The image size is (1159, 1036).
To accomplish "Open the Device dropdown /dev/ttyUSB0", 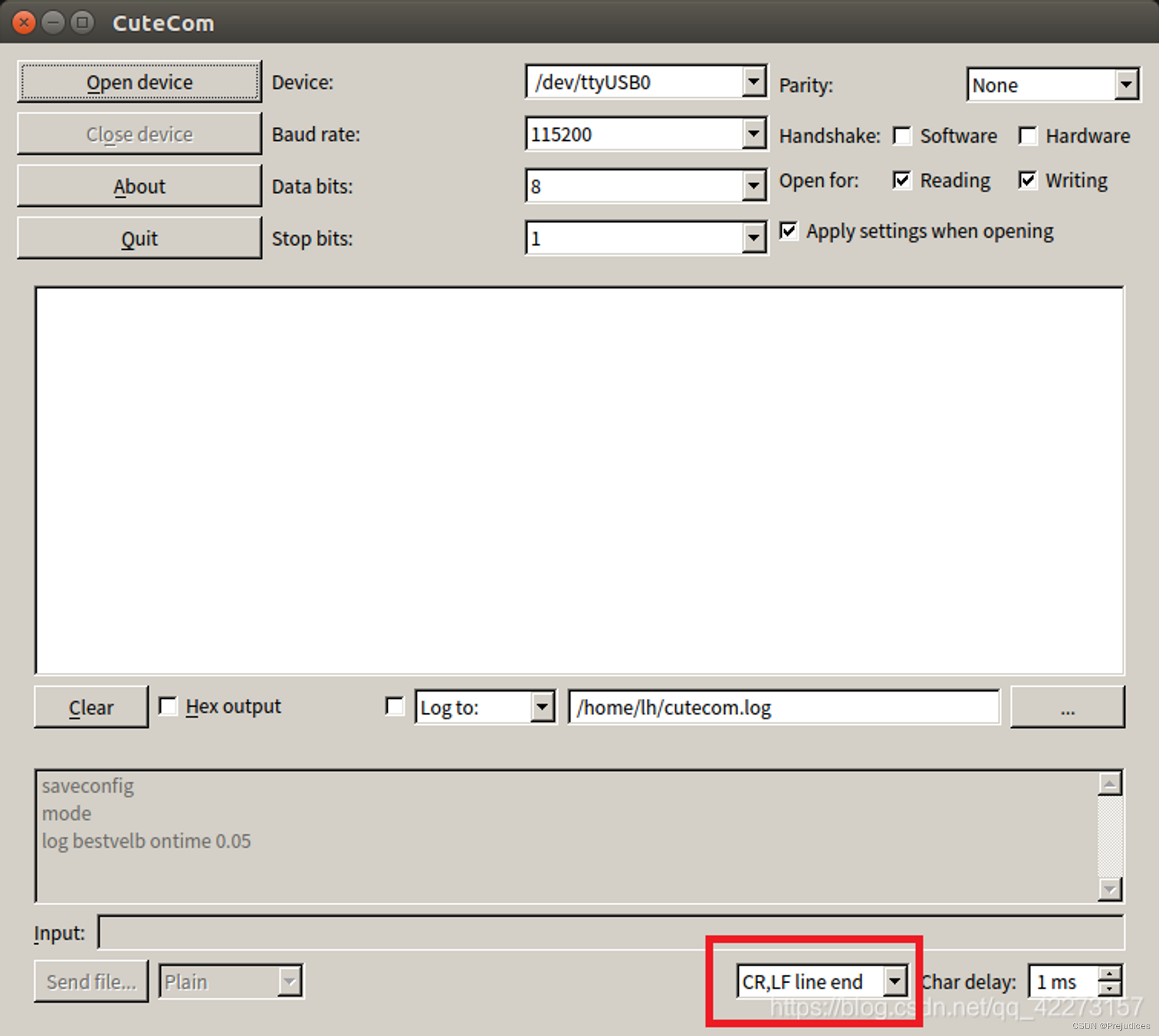I will pos(647,82).
